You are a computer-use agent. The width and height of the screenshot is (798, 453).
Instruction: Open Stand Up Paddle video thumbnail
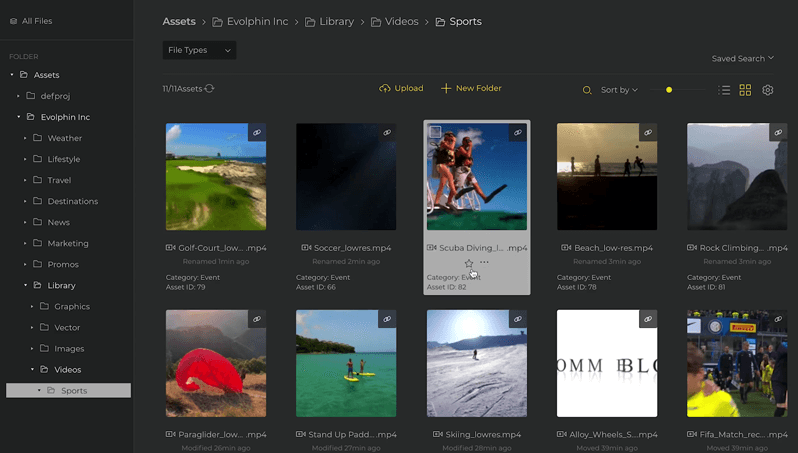click(x=346, y=363)
